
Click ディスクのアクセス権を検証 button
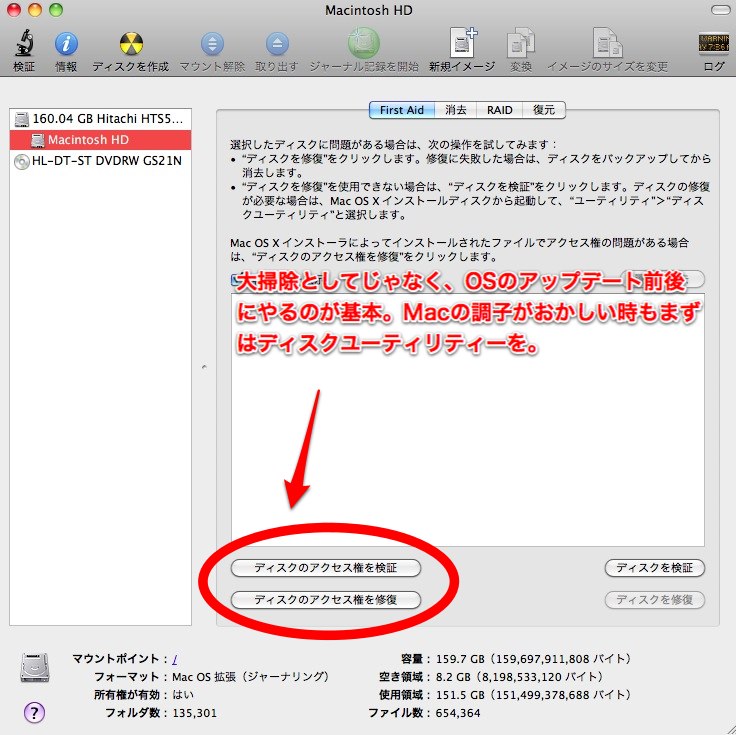325,568
